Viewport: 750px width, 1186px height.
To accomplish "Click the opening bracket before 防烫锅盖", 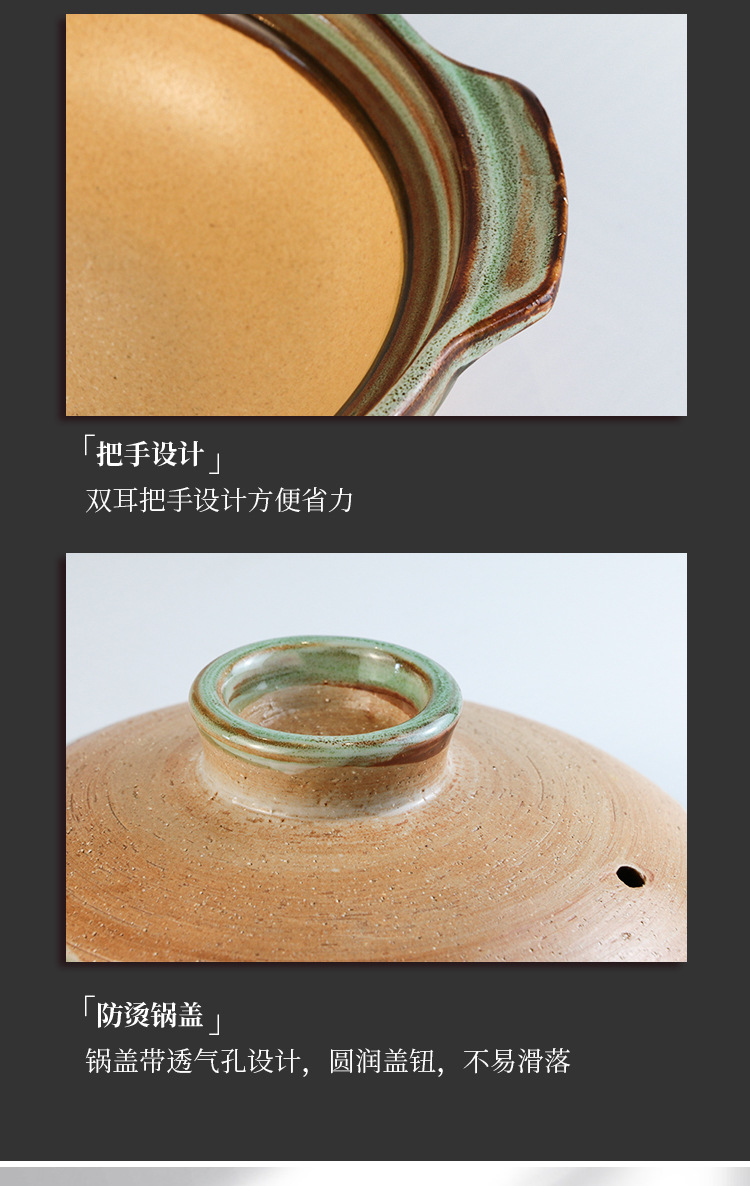I will (88, 1007).
